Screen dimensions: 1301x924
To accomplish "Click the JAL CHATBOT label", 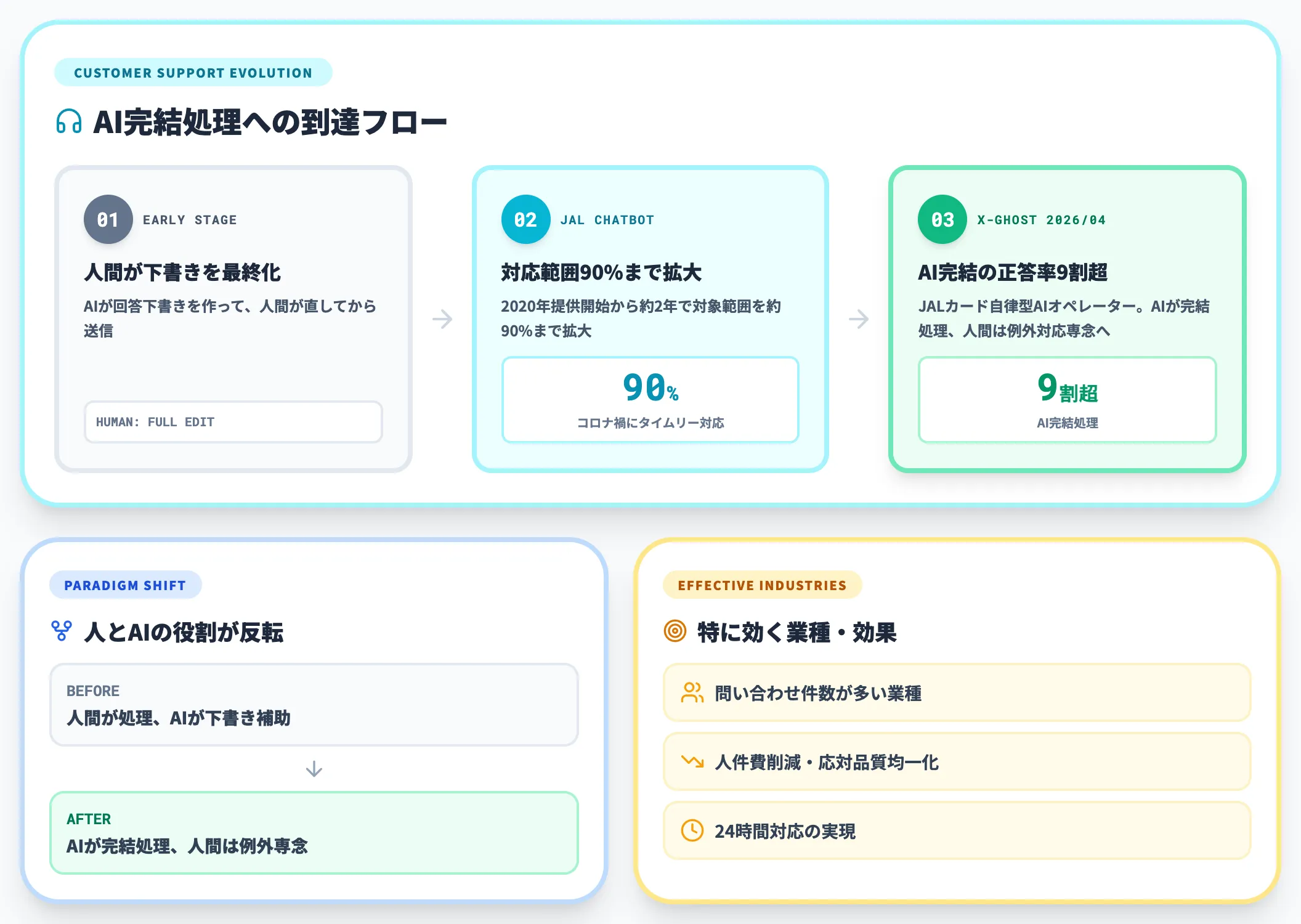I will pyautogui.click(x=607, y=220).
